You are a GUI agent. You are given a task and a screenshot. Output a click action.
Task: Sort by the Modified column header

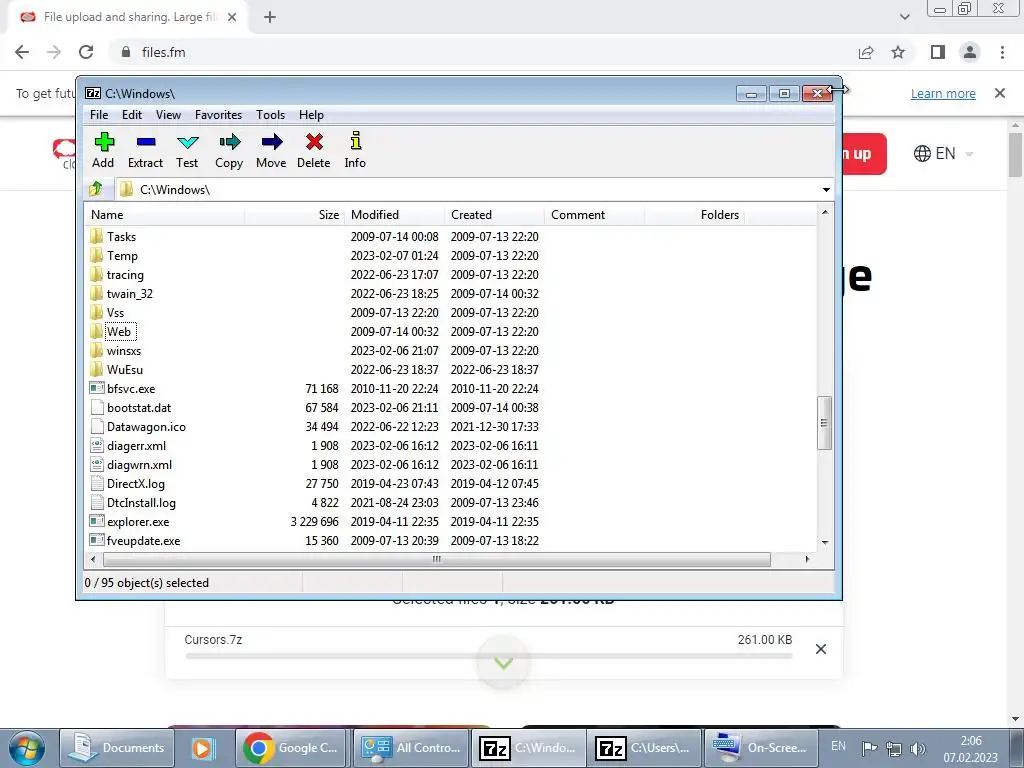394,215
